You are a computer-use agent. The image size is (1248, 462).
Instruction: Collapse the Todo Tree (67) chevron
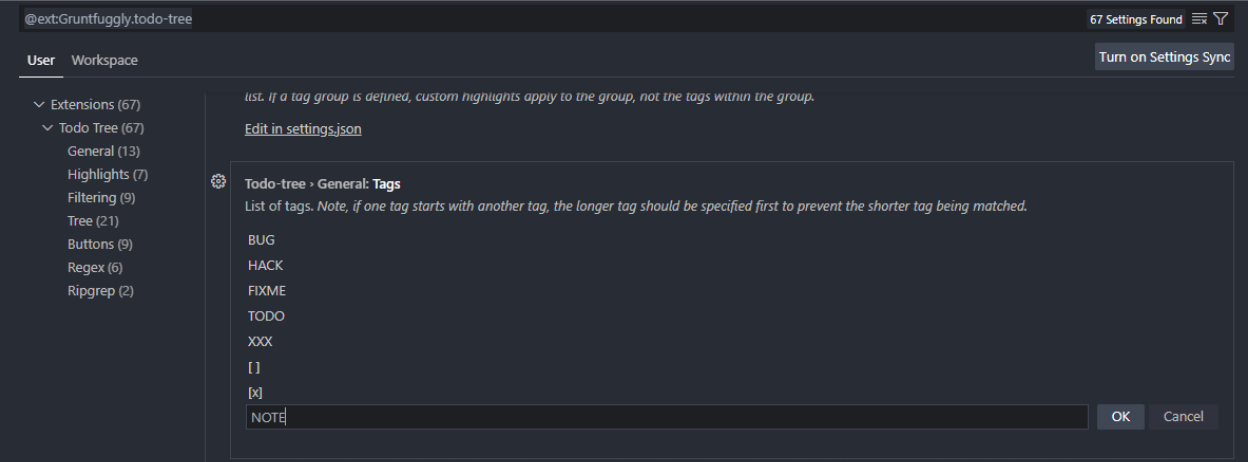point(47,128)
